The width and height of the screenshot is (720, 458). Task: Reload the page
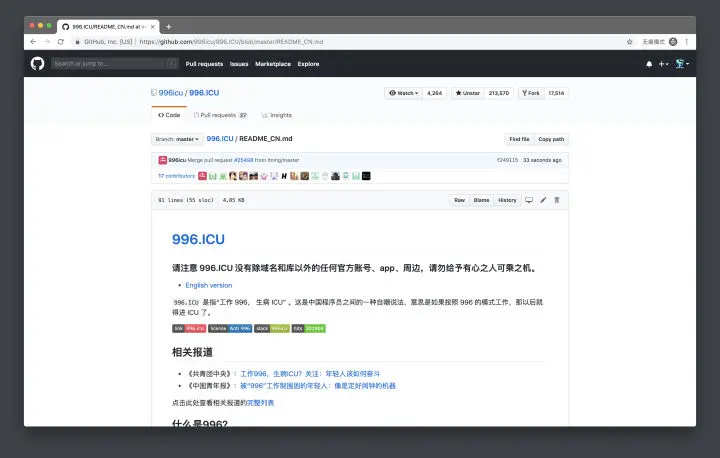point(61,42)
